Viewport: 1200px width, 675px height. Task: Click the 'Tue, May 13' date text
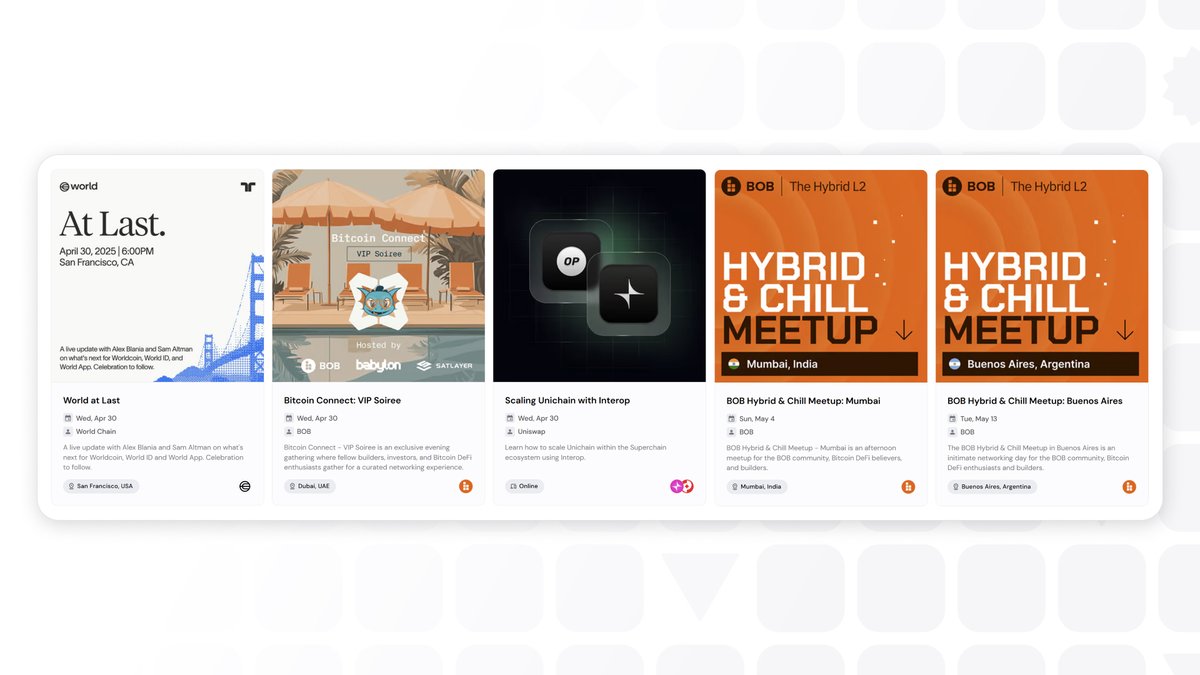[x=979, y=418]
